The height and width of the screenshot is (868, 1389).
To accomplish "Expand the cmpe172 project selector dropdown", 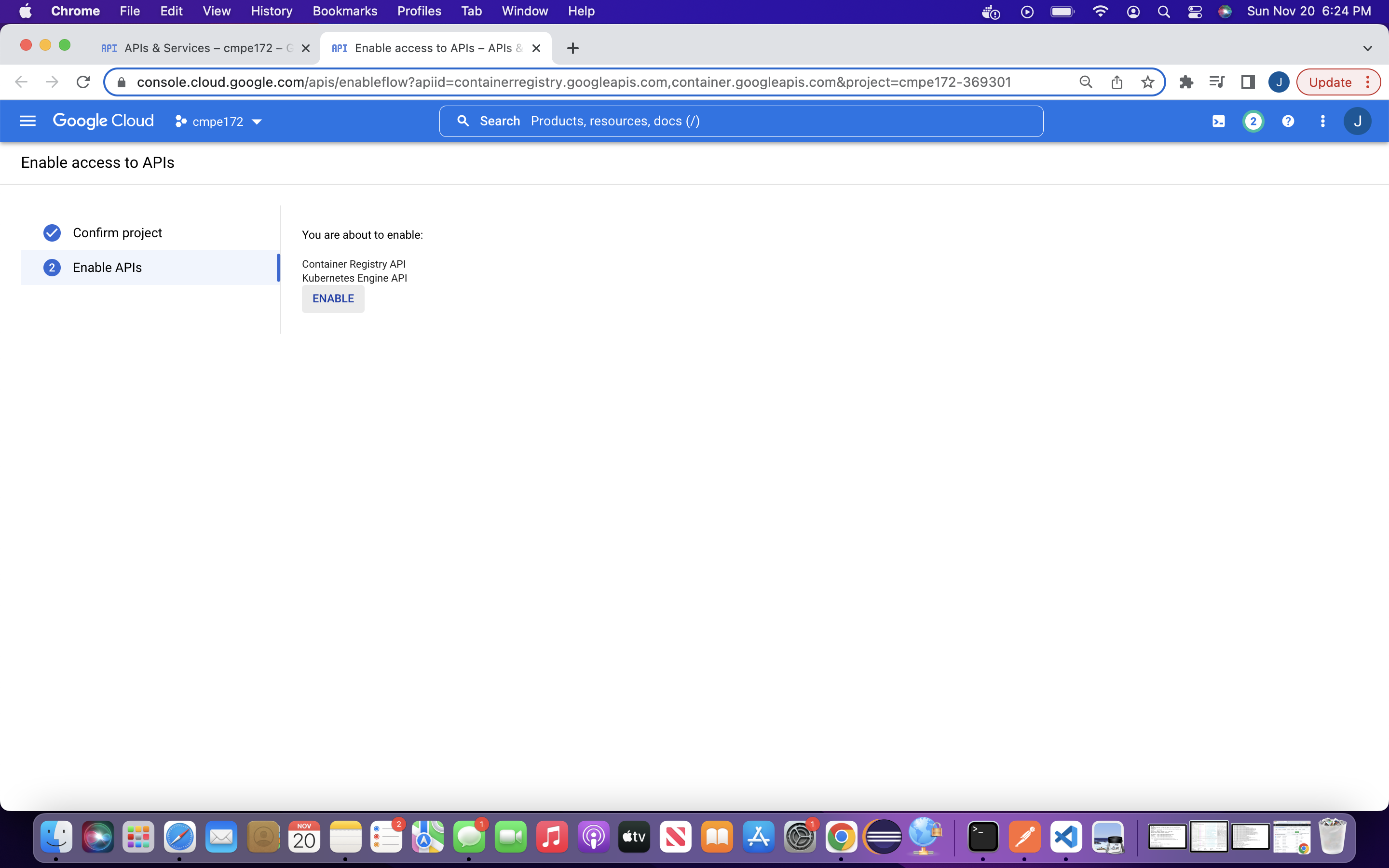I will coord(218,121).
